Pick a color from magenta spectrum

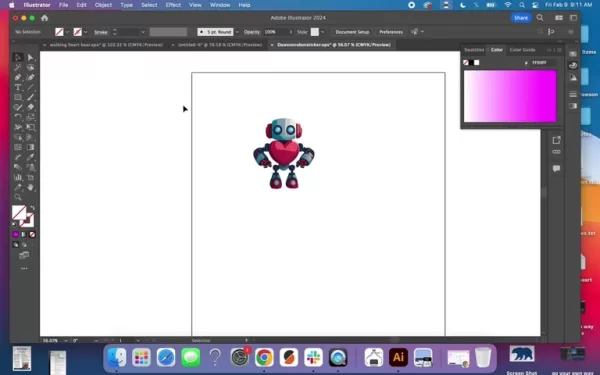click(x=510, y=96)
